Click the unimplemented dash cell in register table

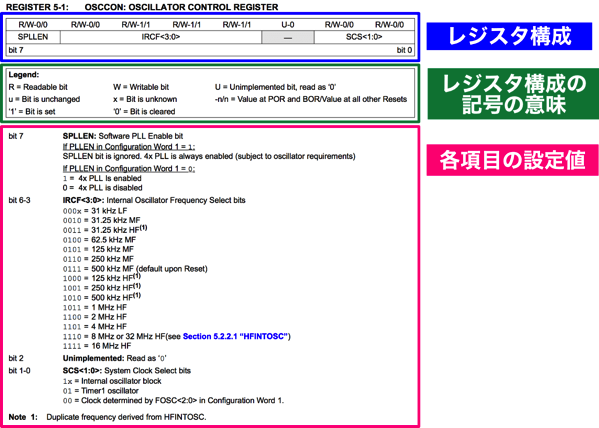point(288,37)
